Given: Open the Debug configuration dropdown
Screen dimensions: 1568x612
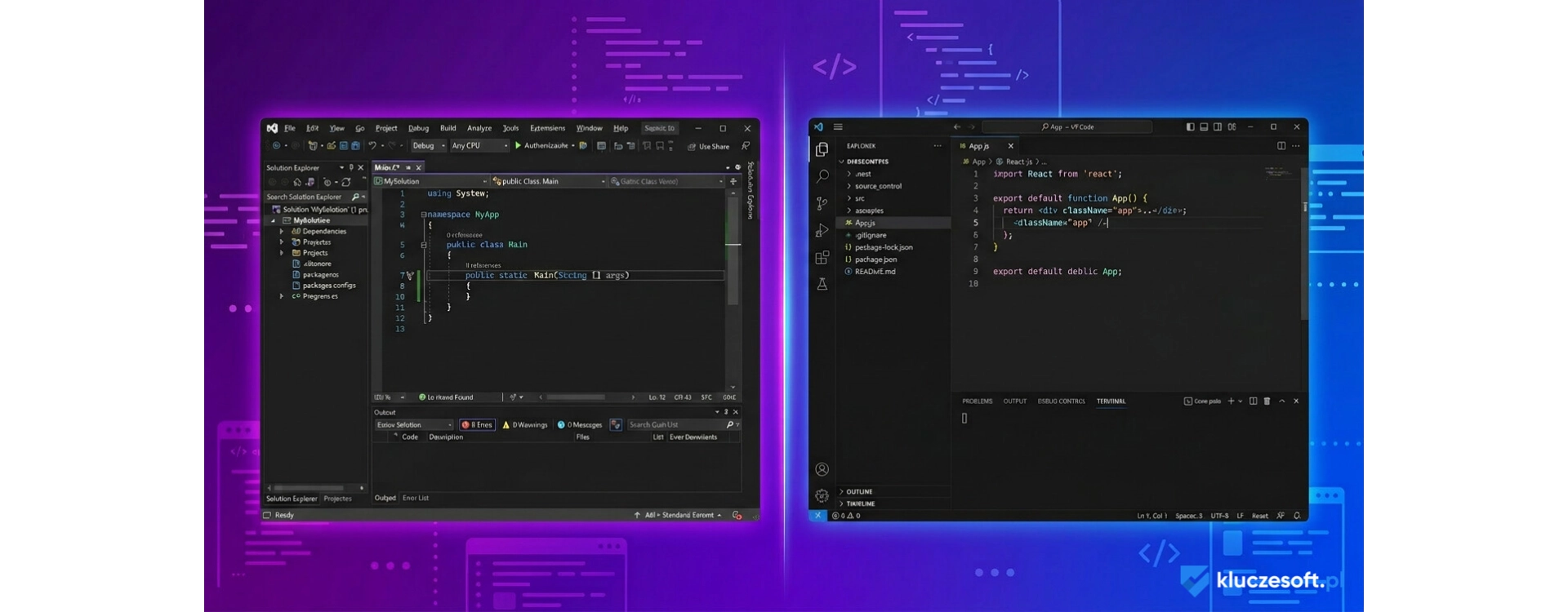Looking at the screenshot, I should pyautogui.click(x=429, y=146).
